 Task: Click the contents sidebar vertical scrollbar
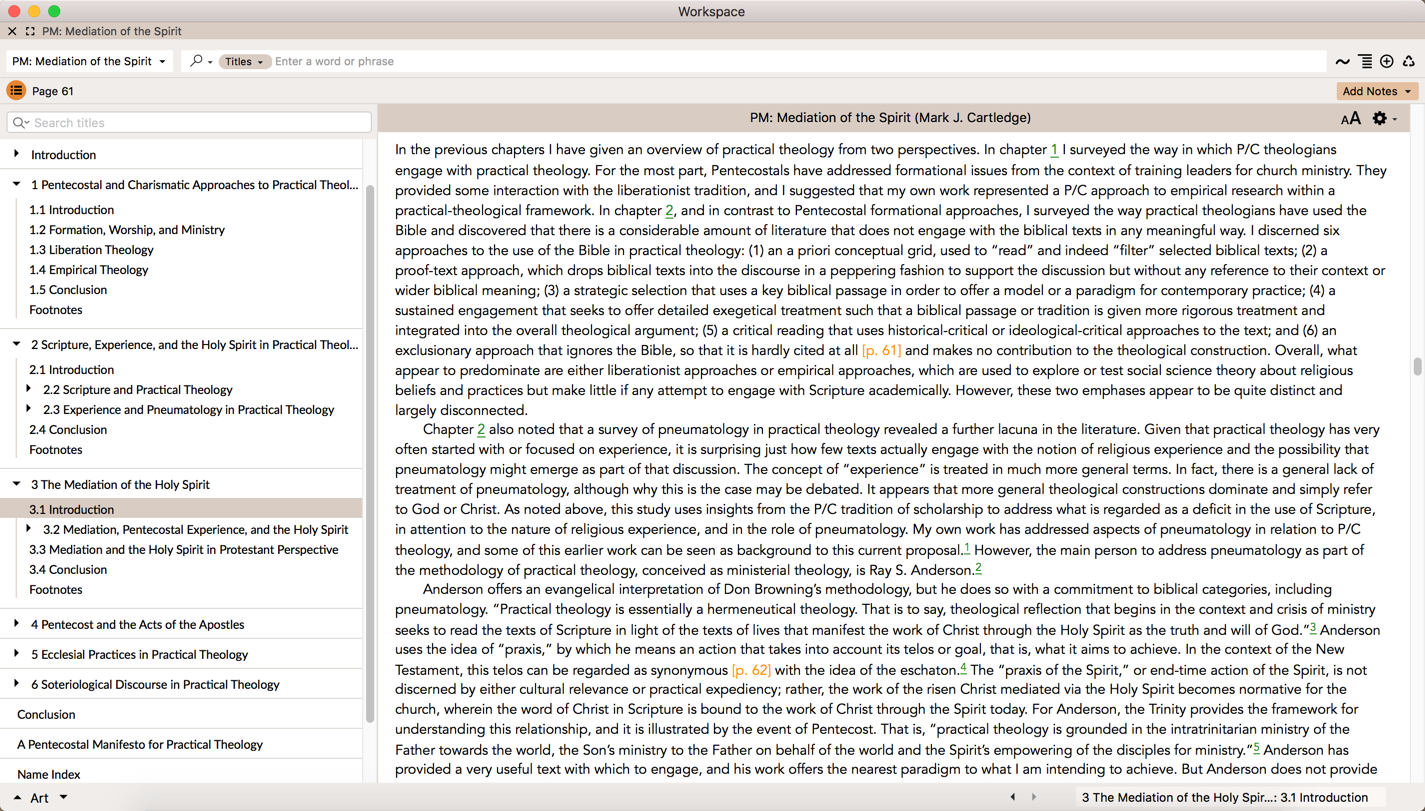[x=370, y=453]
